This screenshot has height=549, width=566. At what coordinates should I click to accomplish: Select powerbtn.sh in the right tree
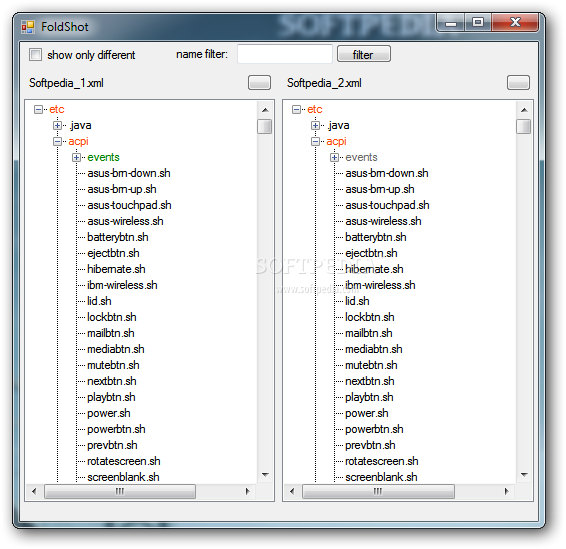[374, 429]
